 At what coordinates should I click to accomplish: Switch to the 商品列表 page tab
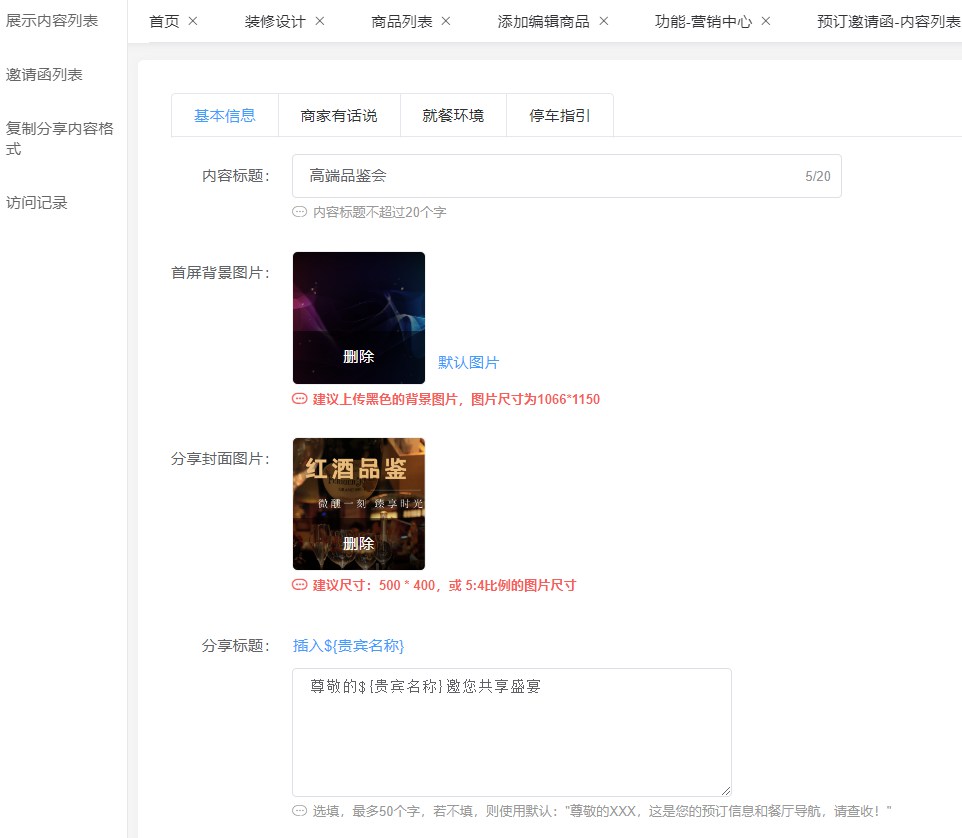(402, 21)
